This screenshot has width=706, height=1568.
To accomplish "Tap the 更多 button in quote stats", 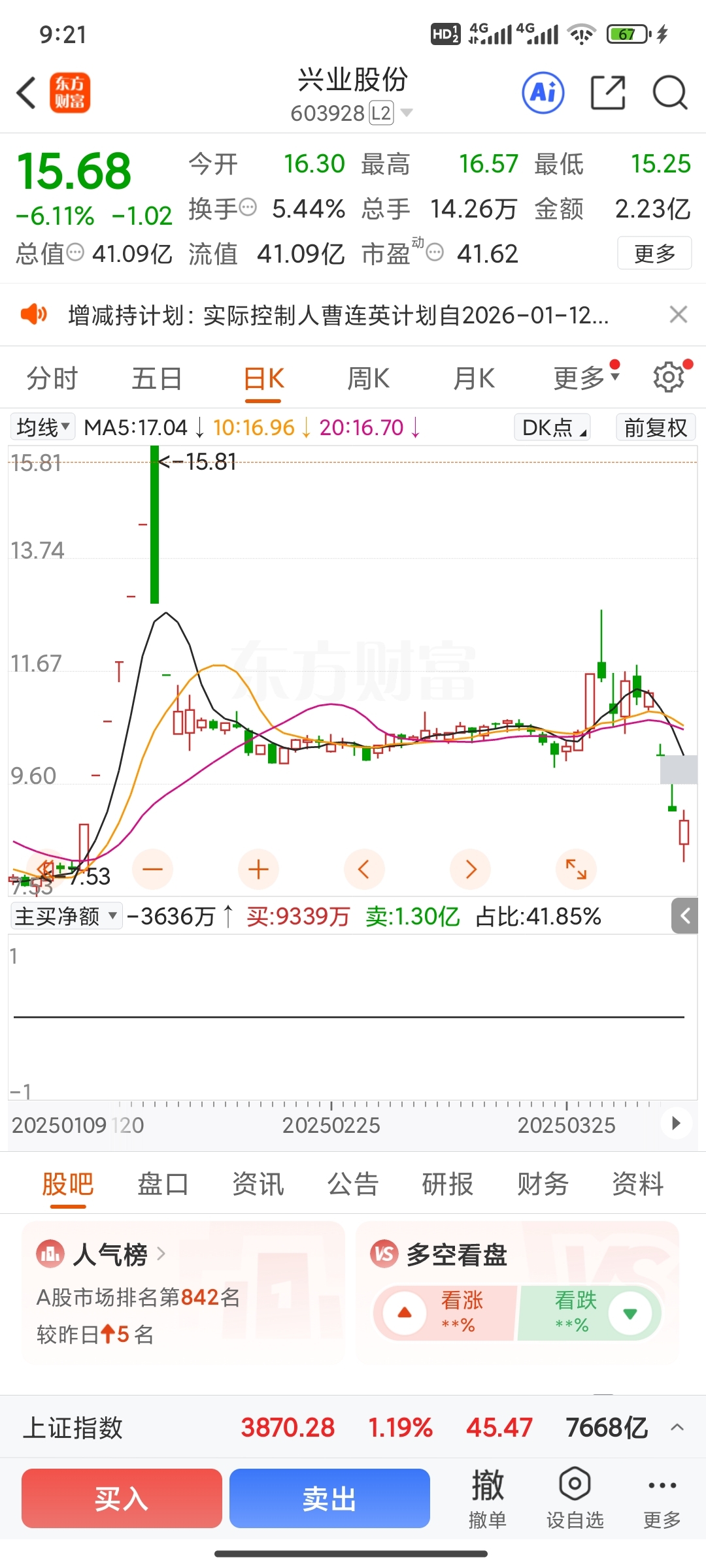I will pyautogui.click(x=654, y=253).
